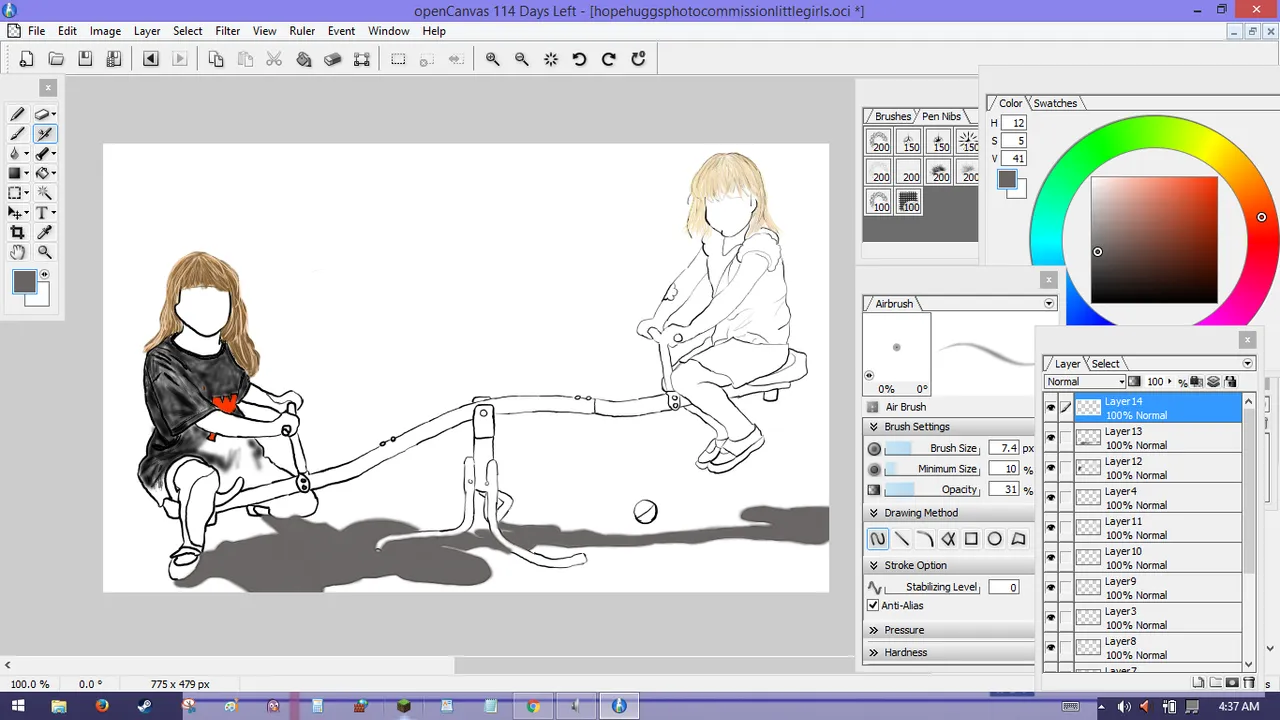Hide Layer9 using its eye icon
Image resolution: width=1280 pixels, height=720 pixels.
pyautogui.click(x=1050, y=588)
